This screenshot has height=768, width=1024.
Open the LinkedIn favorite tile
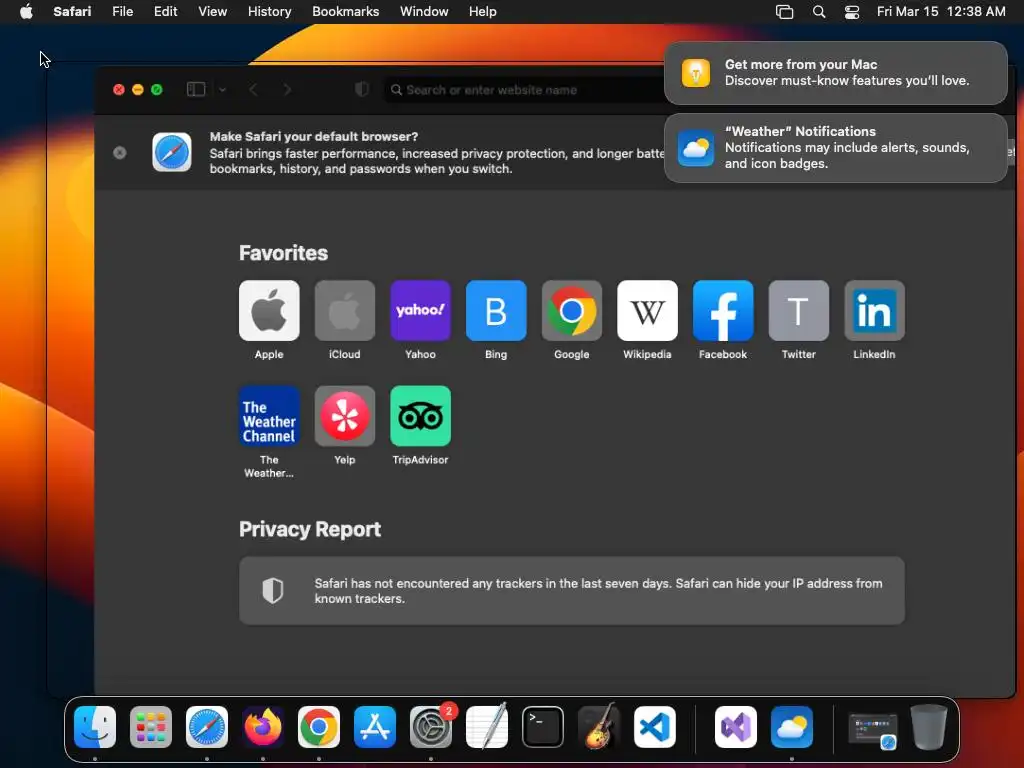point(874,310)
